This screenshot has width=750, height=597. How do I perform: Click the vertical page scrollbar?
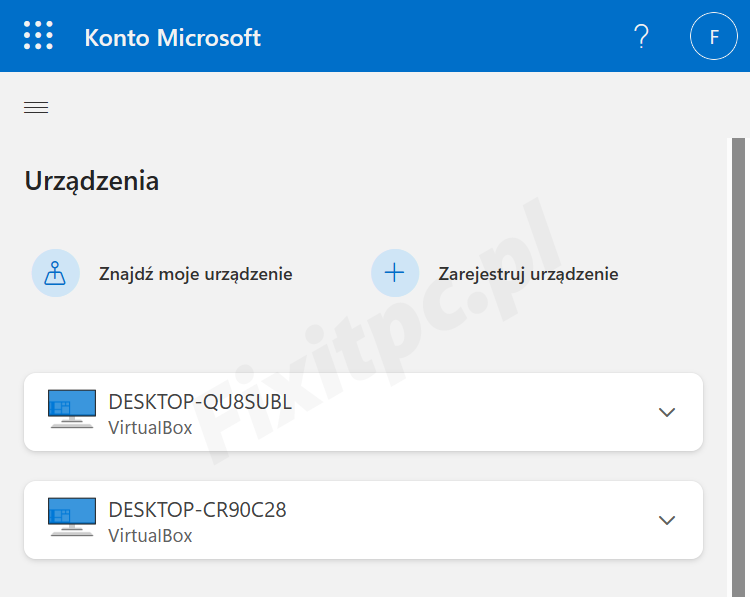pyautogui.click(x=739, y=360)
